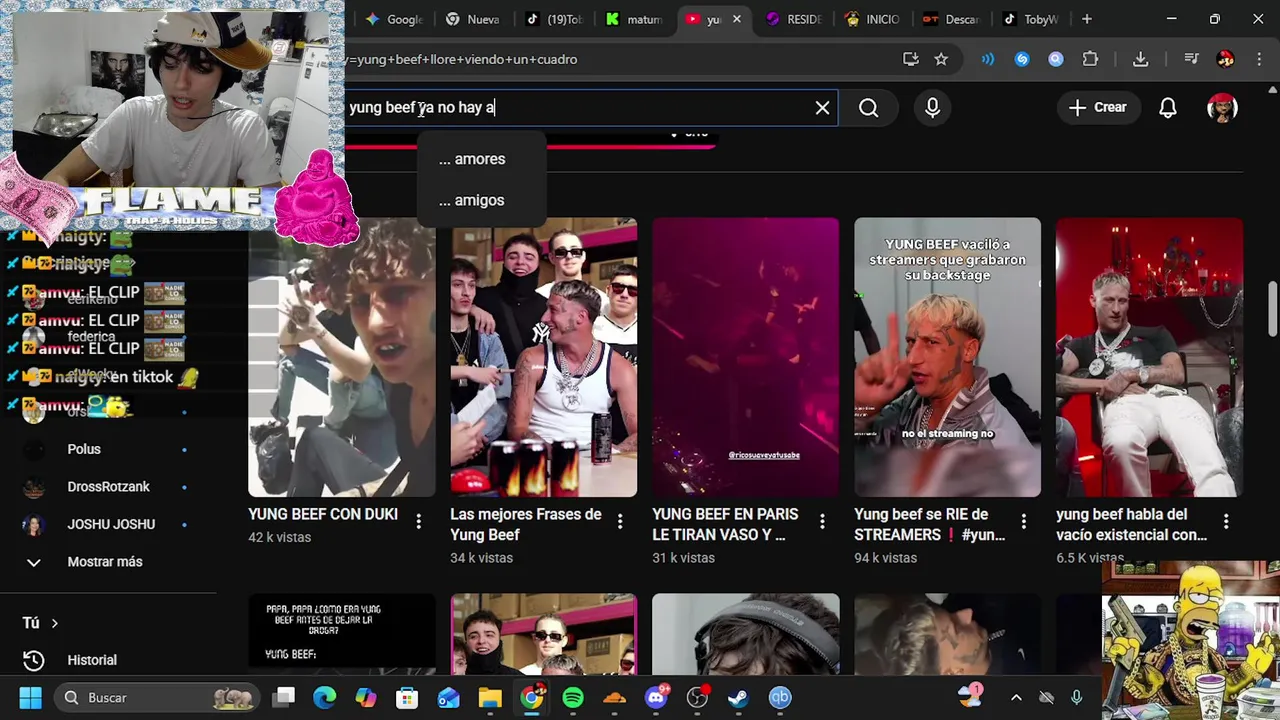Open the Windows Start menu
Screen dimensions: 1280x720
click(x=30, y=697)
